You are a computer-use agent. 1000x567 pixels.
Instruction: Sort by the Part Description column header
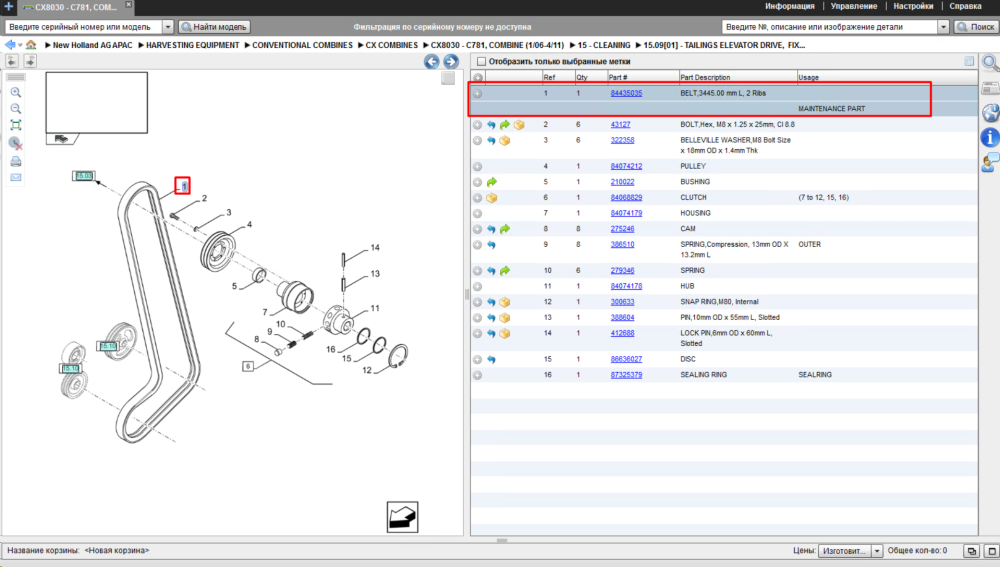coord(737,78)
